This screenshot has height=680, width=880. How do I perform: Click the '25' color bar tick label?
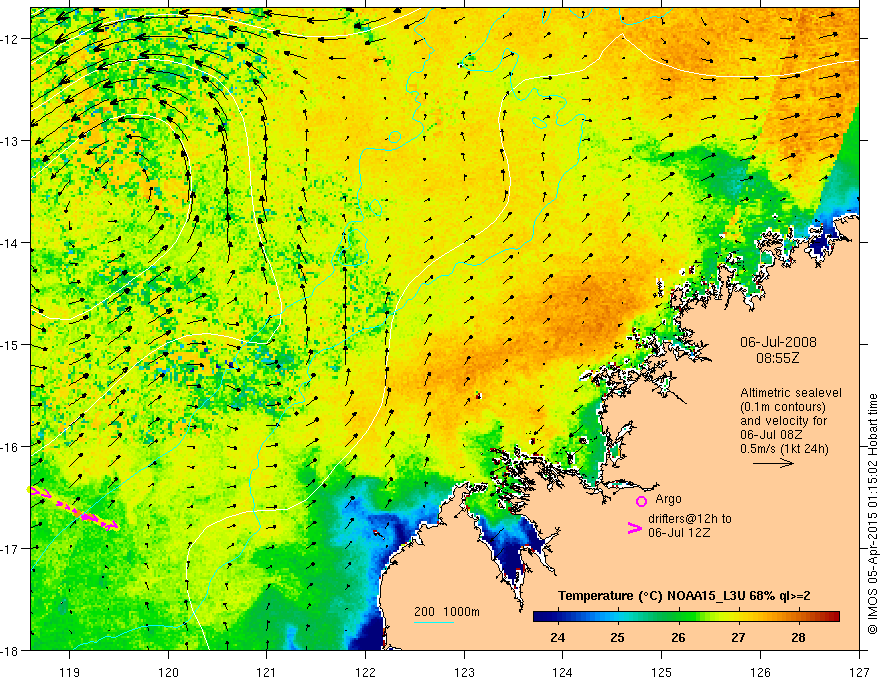617,637
